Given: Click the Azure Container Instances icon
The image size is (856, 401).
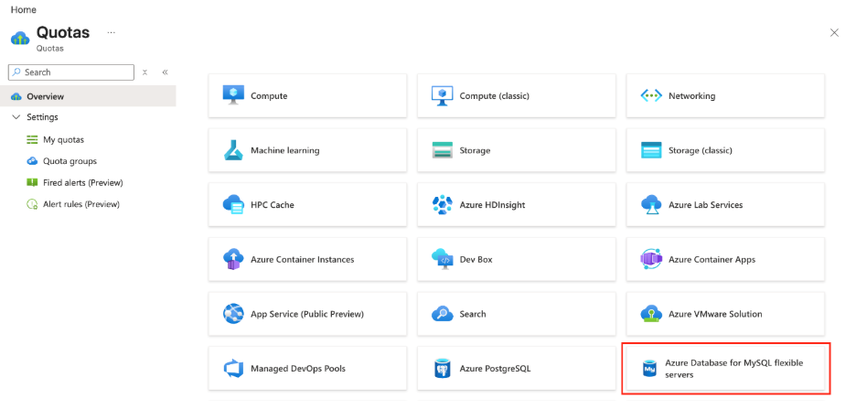Looking at the screenshot, I should pyautogui.click(x=234, y=259).
